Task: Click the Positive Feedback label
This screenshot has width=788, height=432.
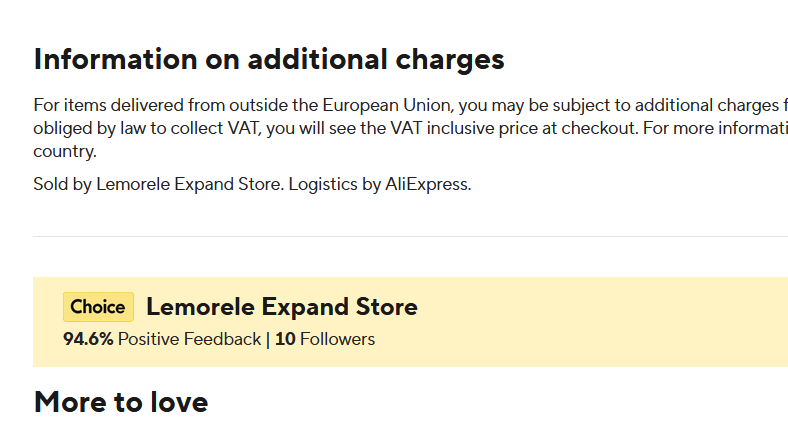Action: pyautogui.click(x=189, y=339)
